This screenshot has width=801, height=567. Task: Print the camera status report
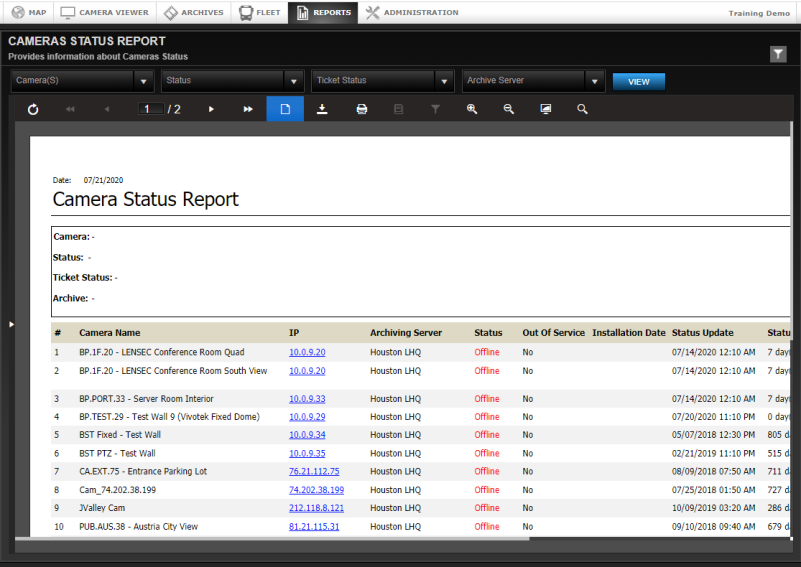[x=361, y=109]
